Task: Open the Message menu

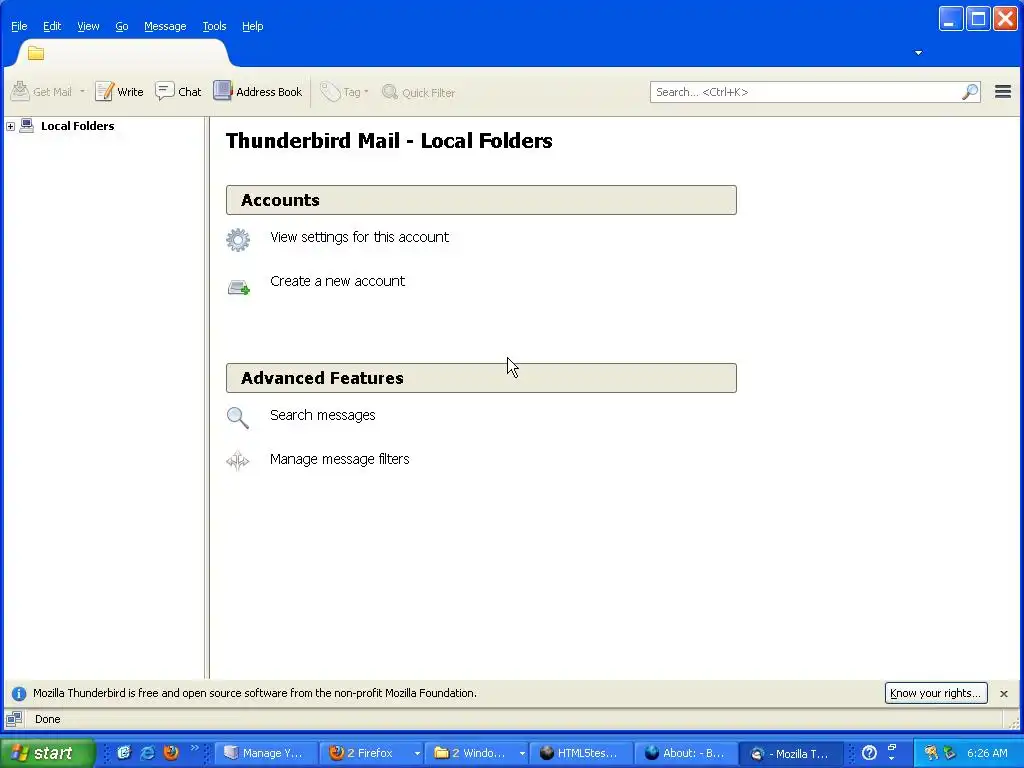Action: [x=165, y=26]
